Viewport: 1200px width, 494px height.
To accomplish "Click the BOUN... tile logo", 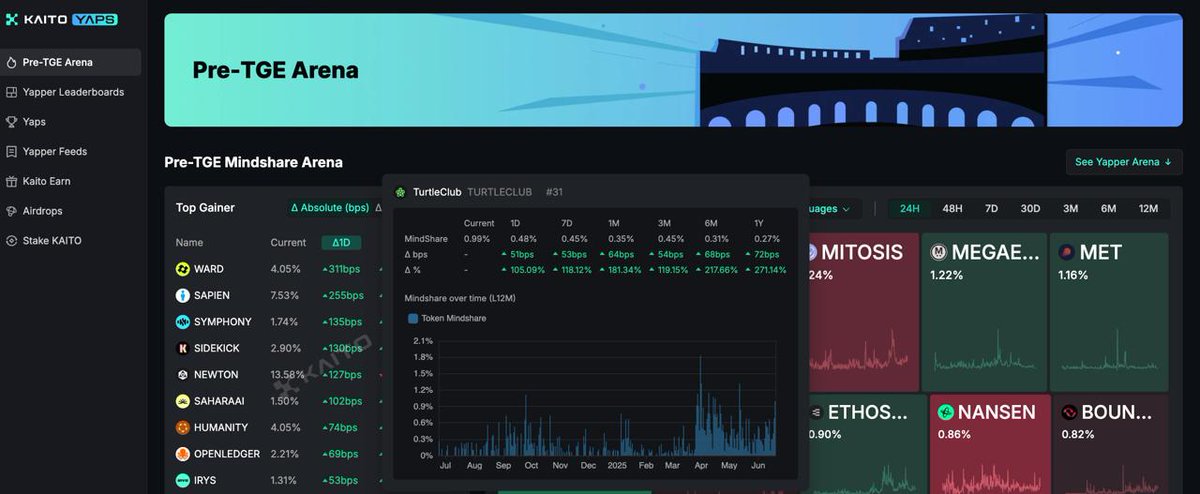I will [x=1069, y=412].
